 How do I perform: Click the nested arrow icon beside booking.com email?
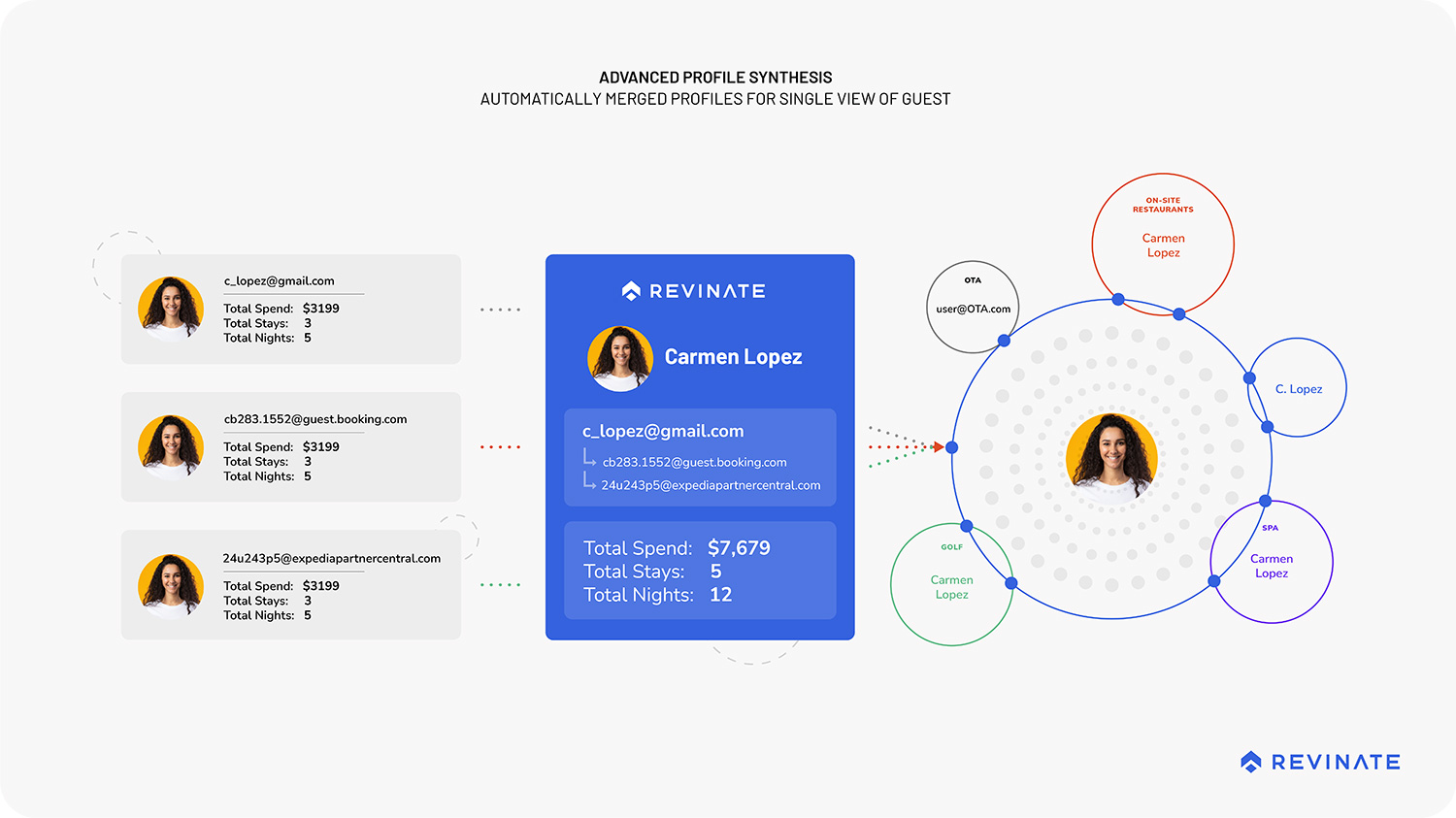pyautogui.click(x=589, y=458)
